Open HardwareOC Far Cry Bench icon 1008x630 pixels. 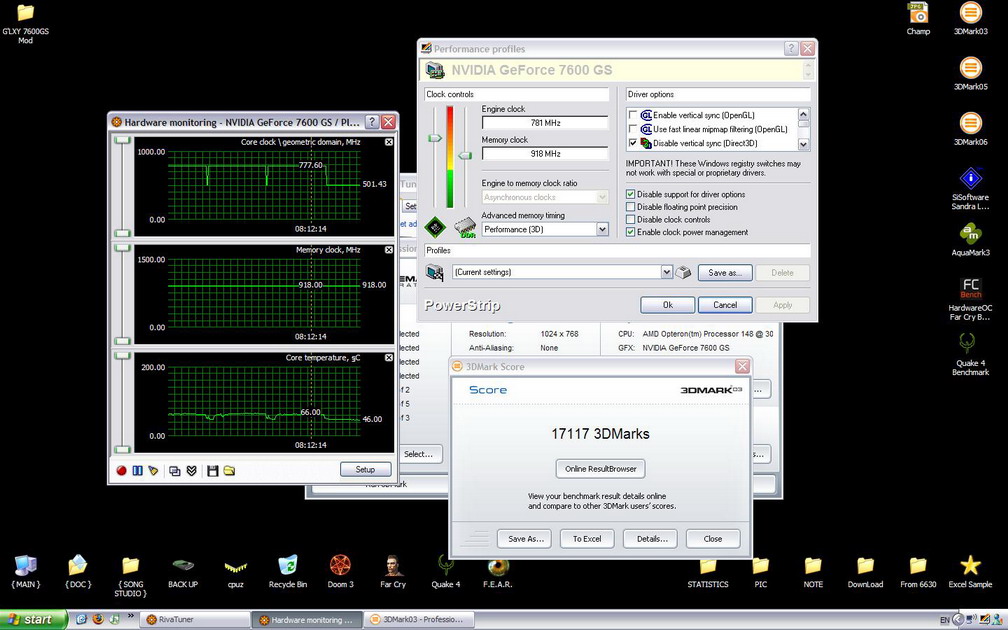click(x=970, y=299)
